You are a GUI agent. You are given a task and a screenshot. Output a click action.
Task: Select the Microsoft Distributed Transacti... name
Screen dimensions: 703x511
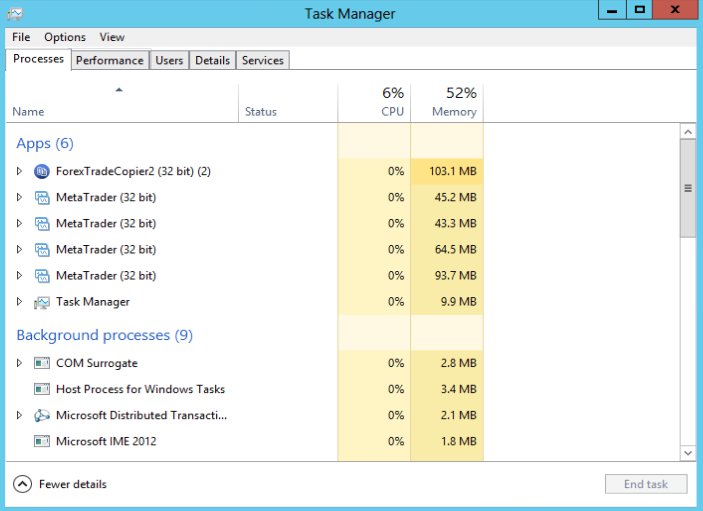[141, 415]
